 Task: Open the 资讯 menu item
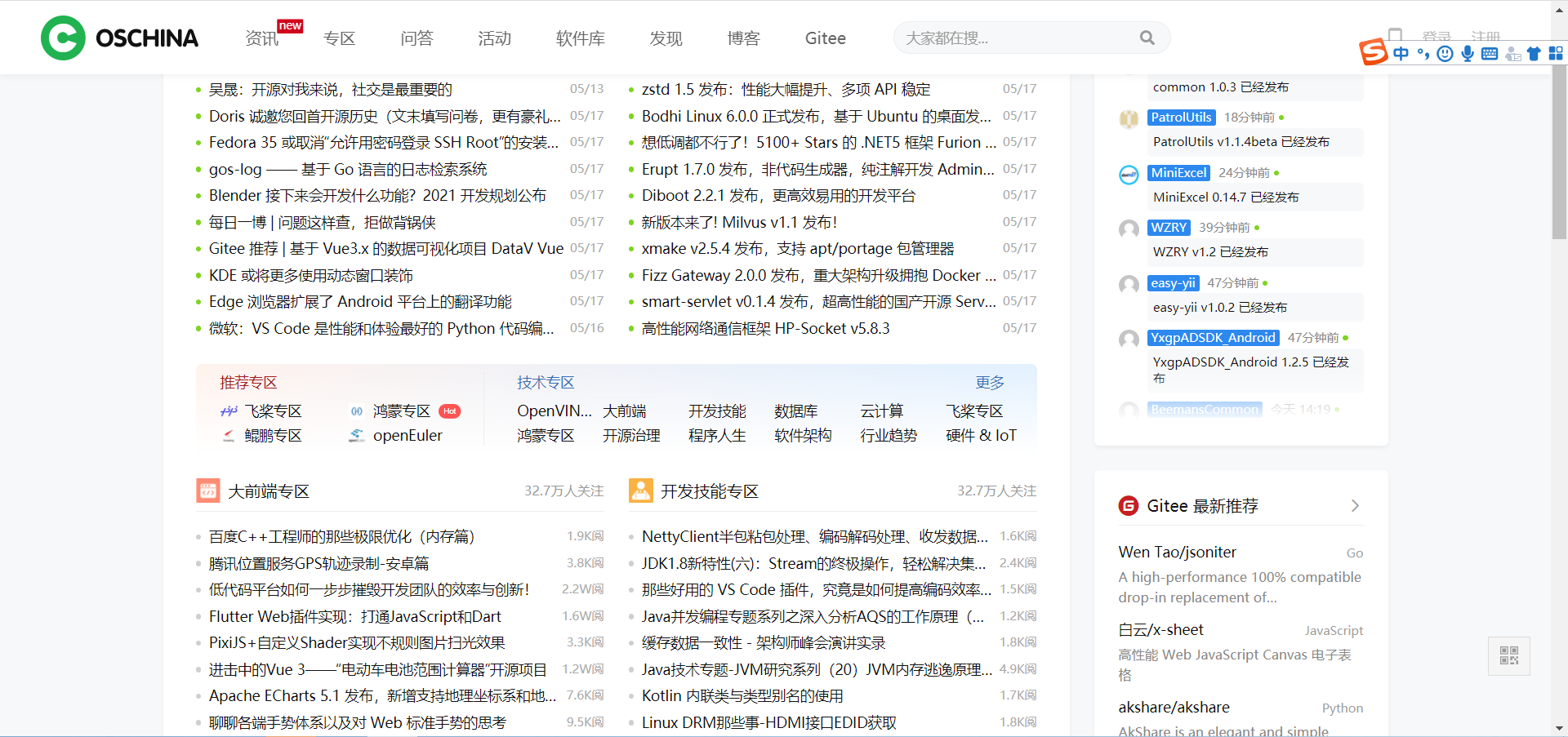coord(262,38)
